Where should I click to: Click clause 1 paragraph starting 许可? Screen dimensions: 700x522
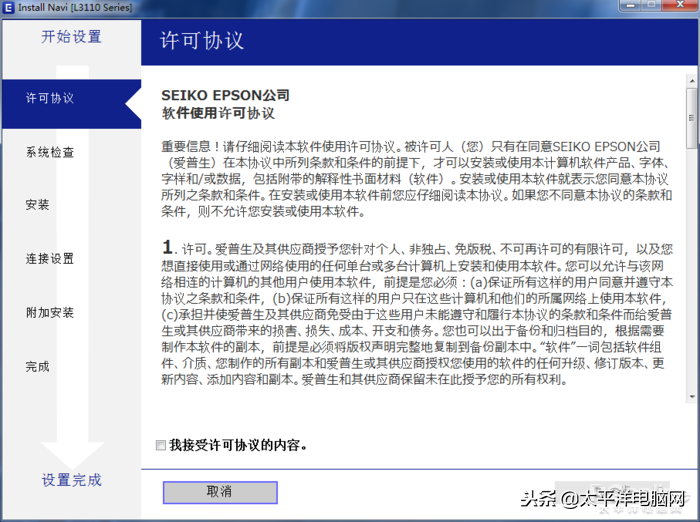(417, 313)
